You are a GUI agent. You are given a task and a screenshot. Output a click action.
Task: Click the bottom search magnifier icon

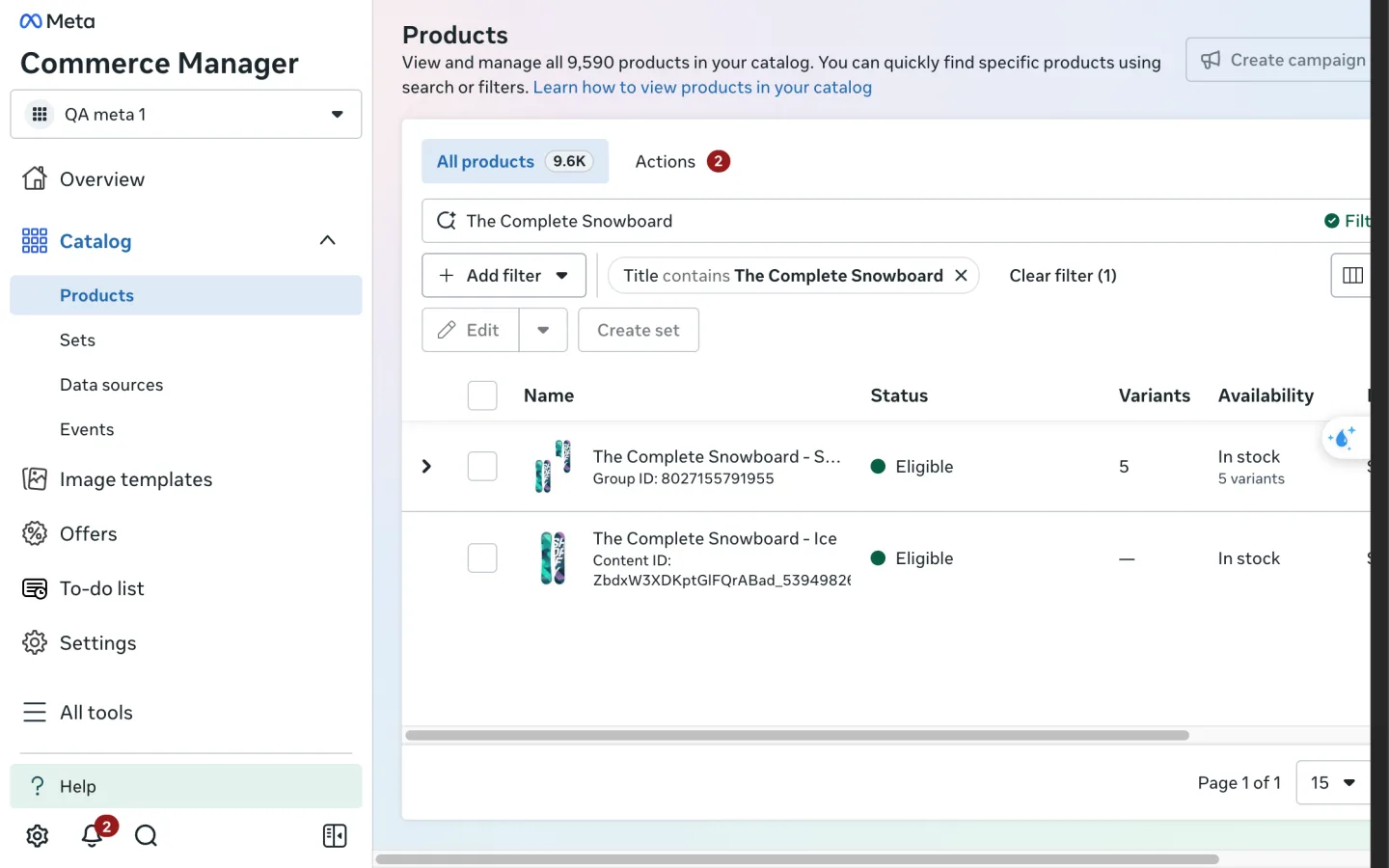tap(146, 836)
